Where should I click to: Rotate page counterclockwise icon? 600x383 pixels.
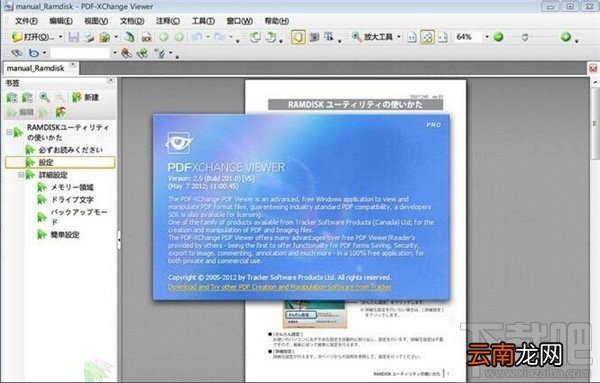pyautogui.click(x=255, y=37)
